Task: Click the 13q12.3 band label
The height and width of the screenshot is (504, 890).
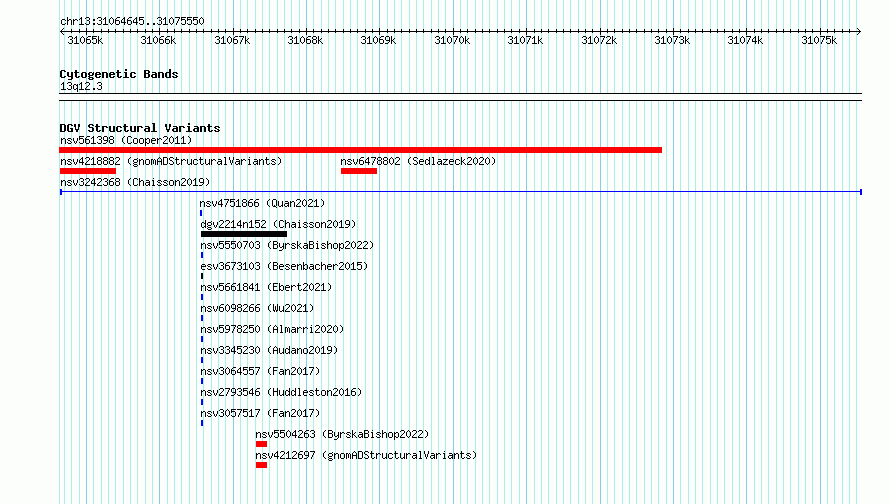Action: tap(81, 86)
